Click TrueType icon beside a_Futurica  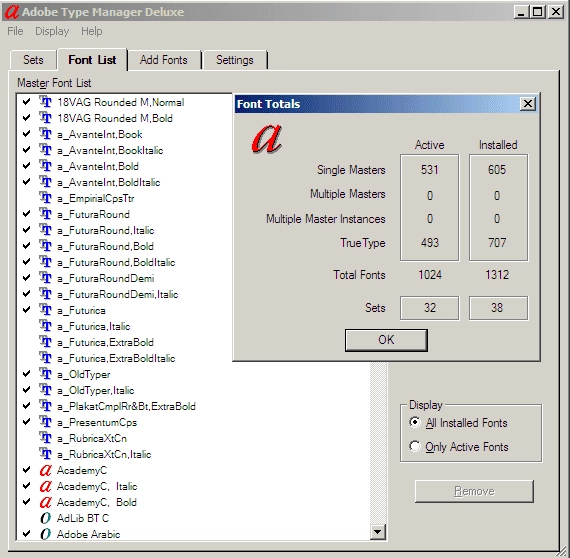[45, 310]
